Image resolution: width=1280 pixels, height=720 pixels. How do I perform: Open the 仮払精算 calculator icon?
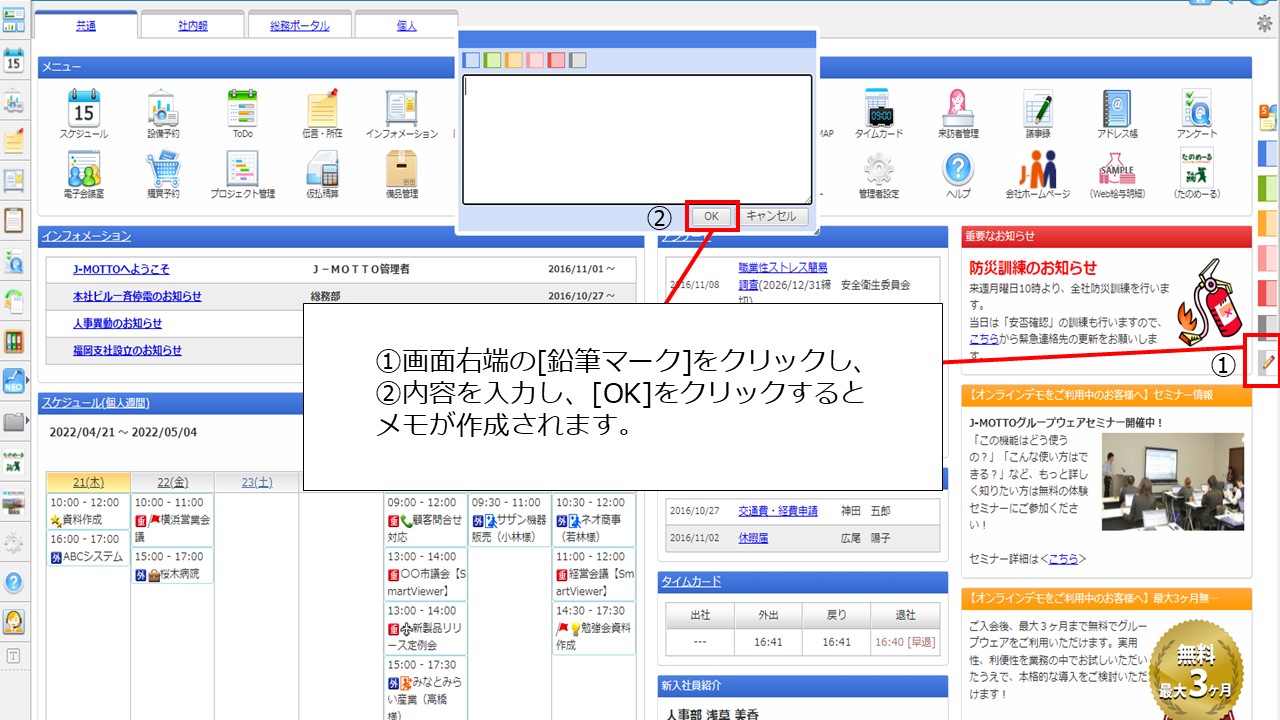click(322, 168)
